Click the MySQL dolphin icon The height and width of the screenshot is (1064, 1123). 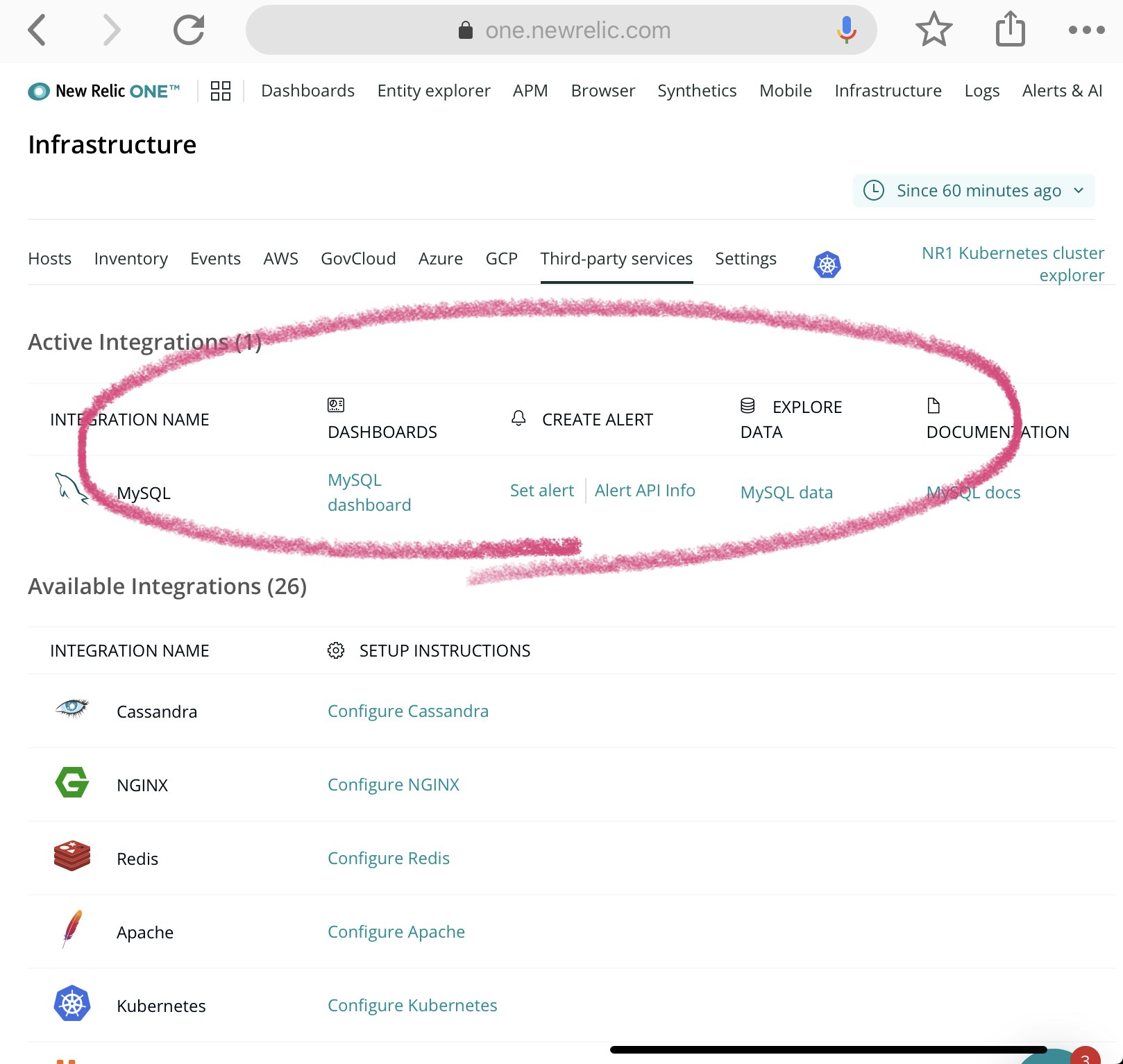pyautogui.click(x=71, y=488)
